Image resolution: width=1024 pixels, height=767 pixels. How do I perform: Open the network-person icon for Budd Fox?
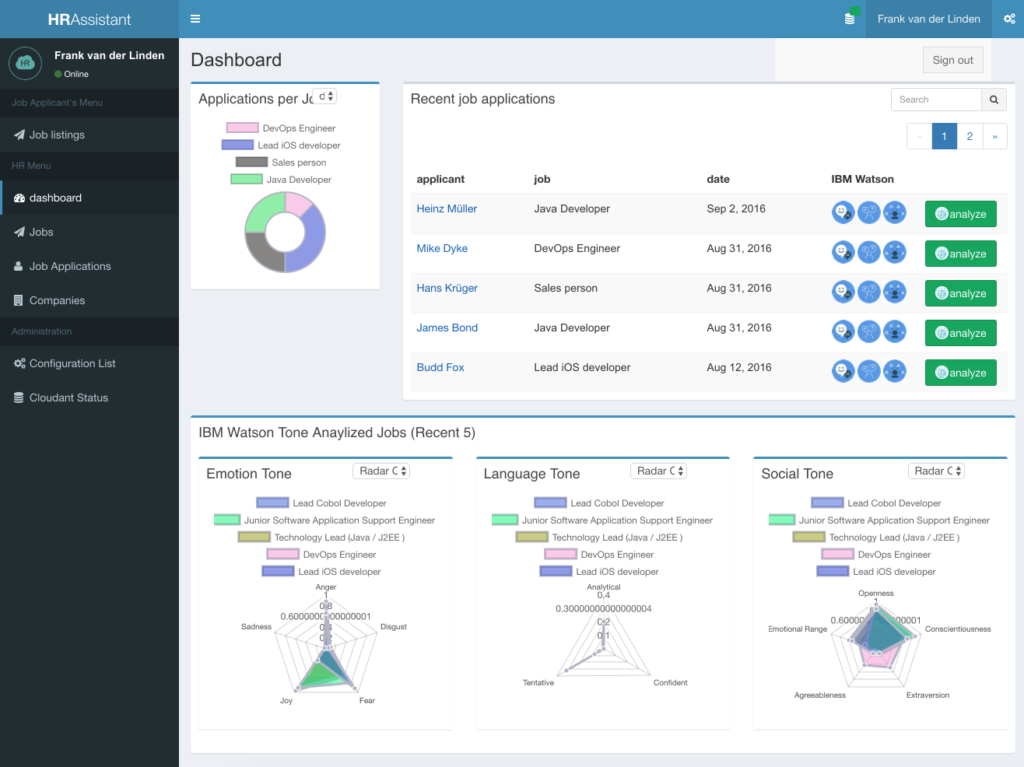coord(895,371)
